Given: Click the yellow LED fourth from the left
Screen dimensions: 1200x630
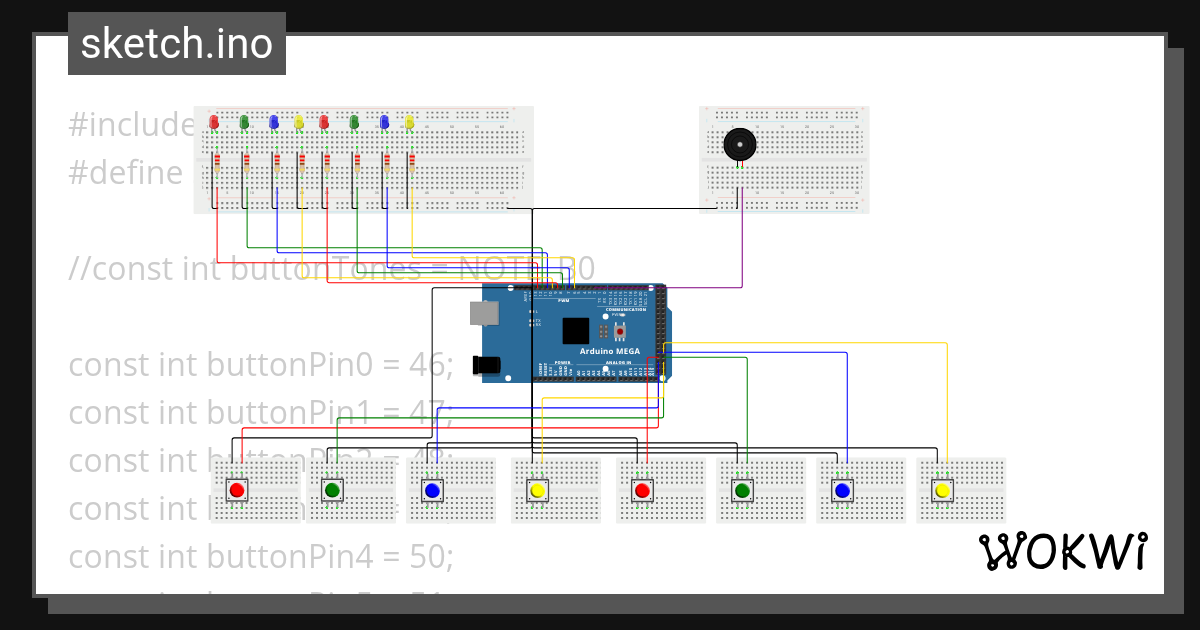Looking at the screenshot, I should 299,122.
